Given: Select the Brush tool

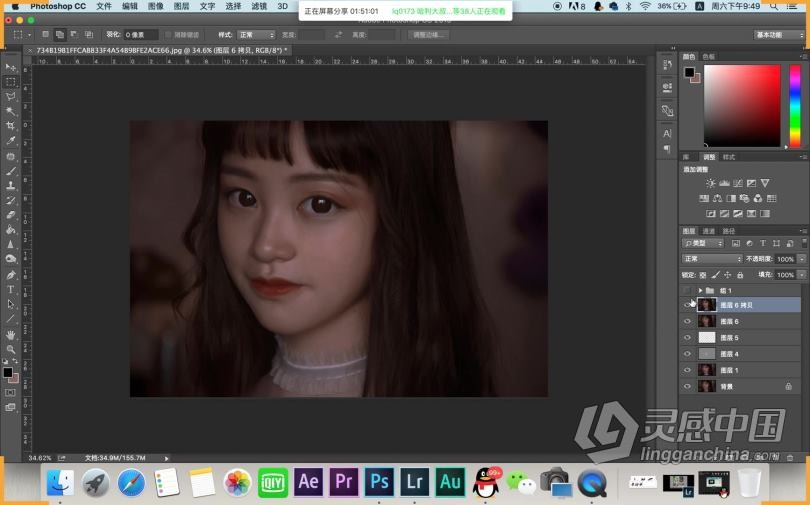Looking at the screenshot, I should coord(10,170).
